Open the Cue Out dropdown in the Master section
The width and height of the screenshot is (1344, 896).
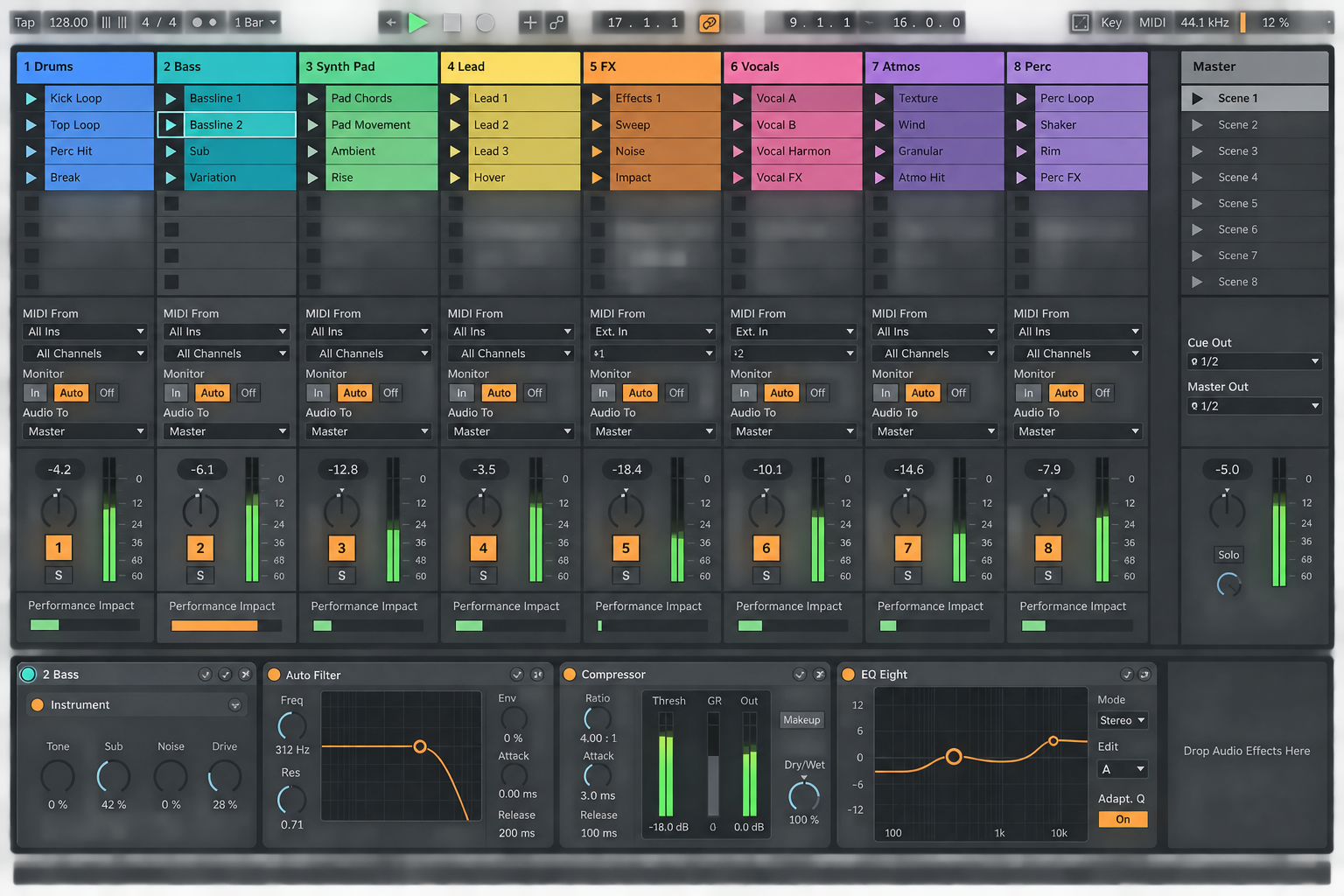tap(1255, 362)
